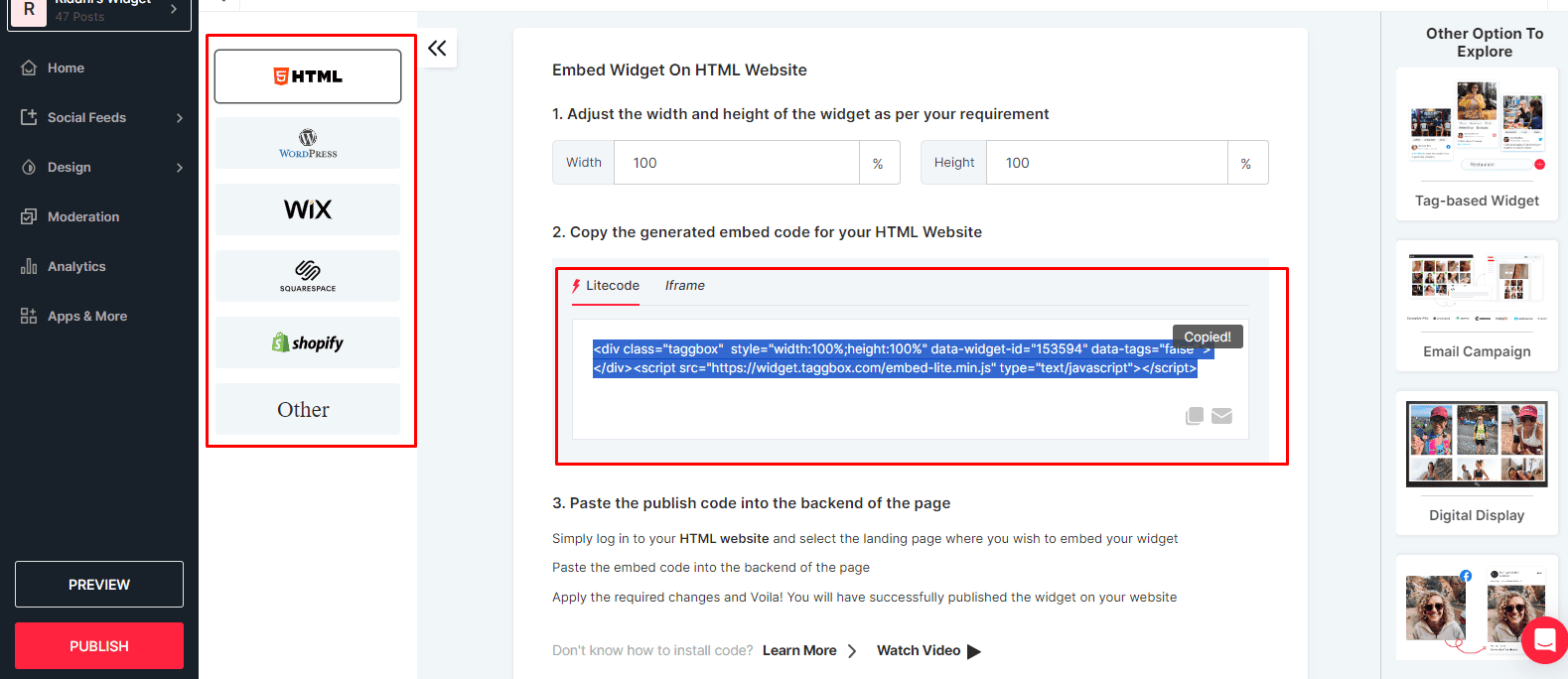Open Apps & More in sidebar

pos(87,316)
